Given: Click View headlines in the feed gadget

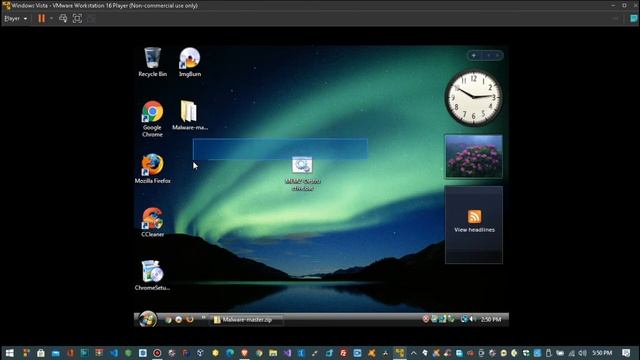Looking at the screenshot, I should click(x=474, y=230).
